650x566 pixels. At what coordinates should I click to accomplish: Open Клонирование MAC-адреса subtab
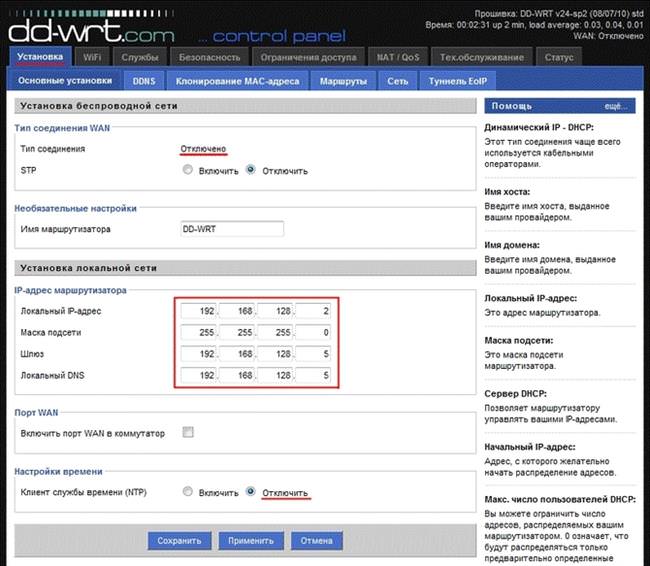(238, 81)
